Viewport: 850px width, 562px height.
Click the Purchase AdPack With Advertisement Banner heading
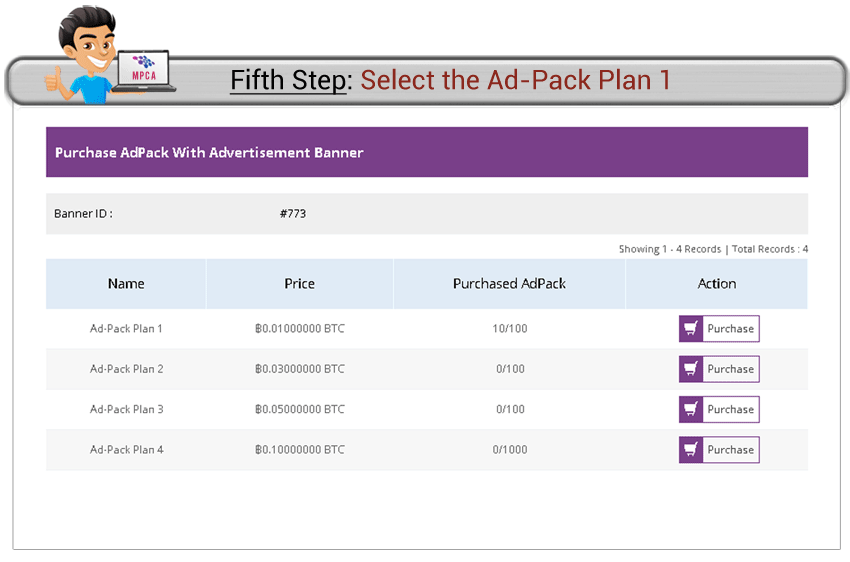point(209,152)
